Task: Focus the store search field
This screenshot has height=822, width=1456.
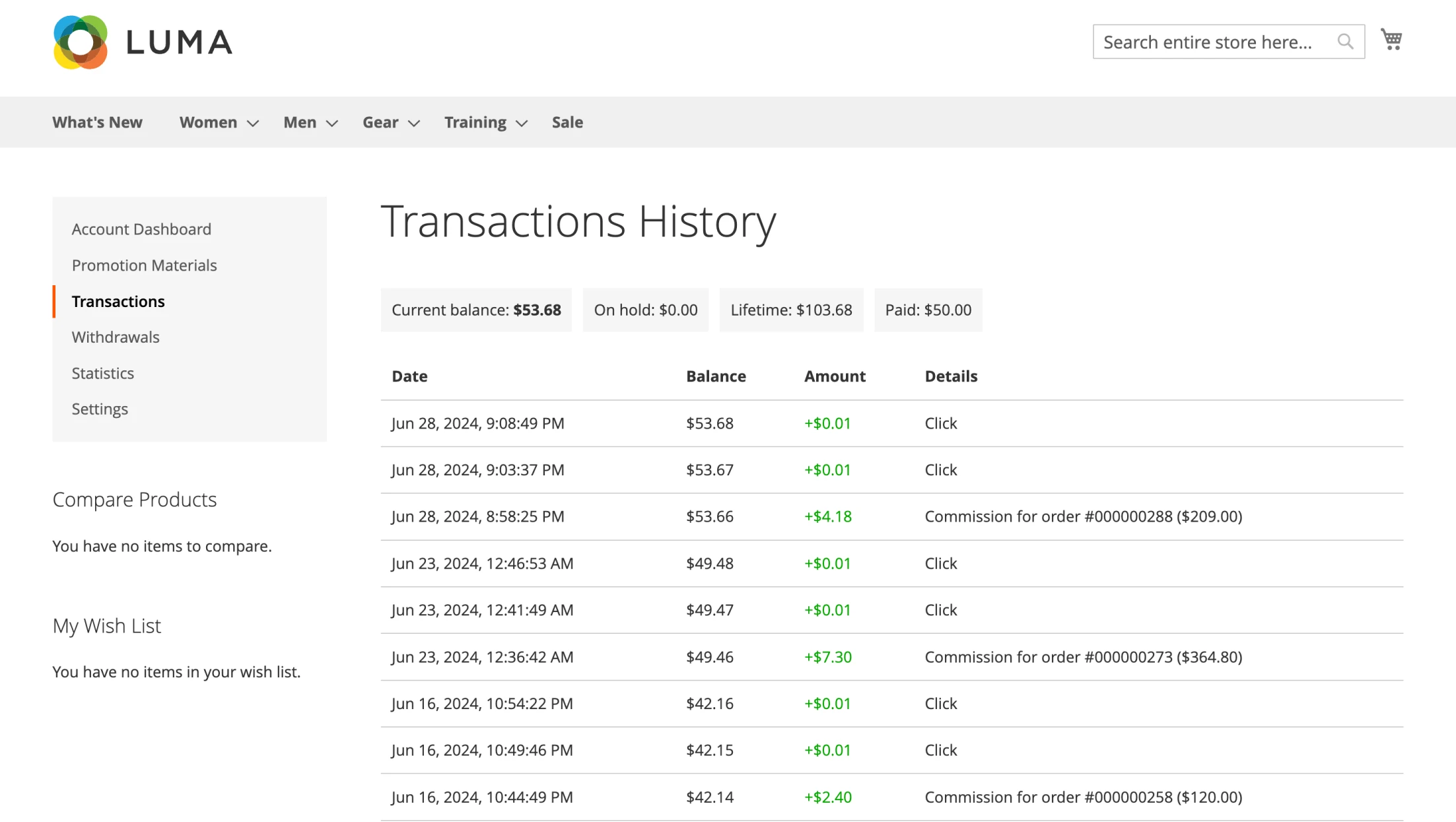Action: 1214,42
